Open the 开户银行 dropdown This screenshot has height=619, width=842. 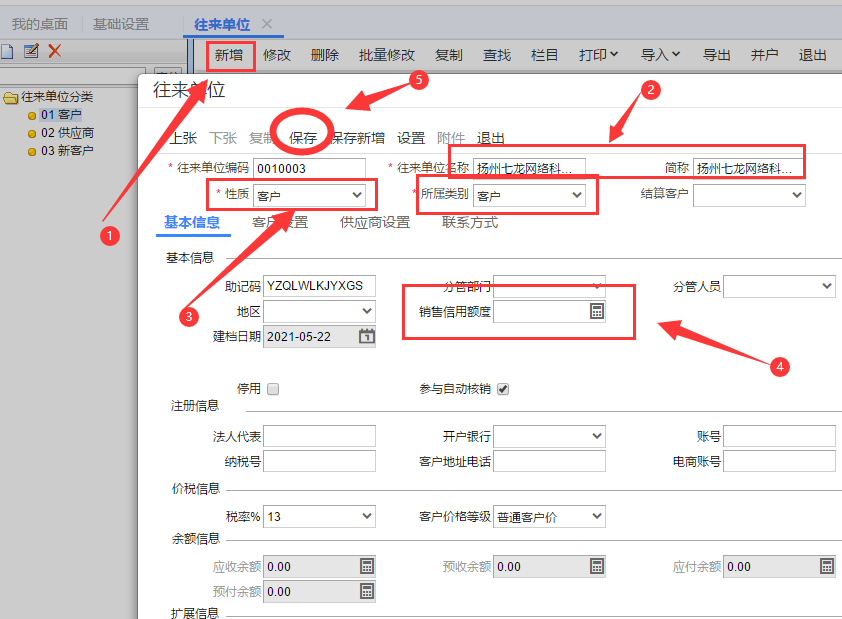[x=597, y=436]
